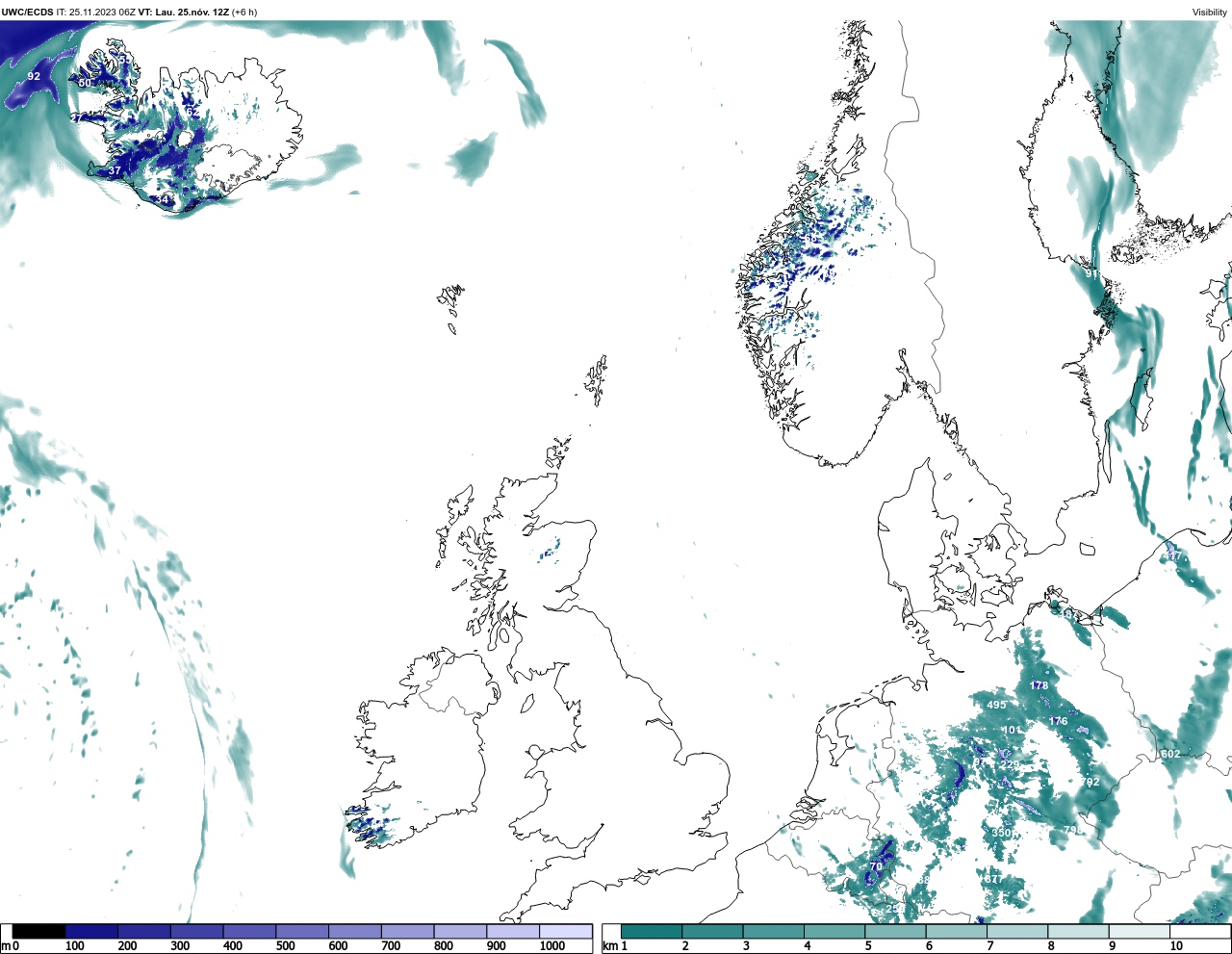The image size is (1232, 954).
Task: Click the 'm' unit label in legend
Action: 5,946
